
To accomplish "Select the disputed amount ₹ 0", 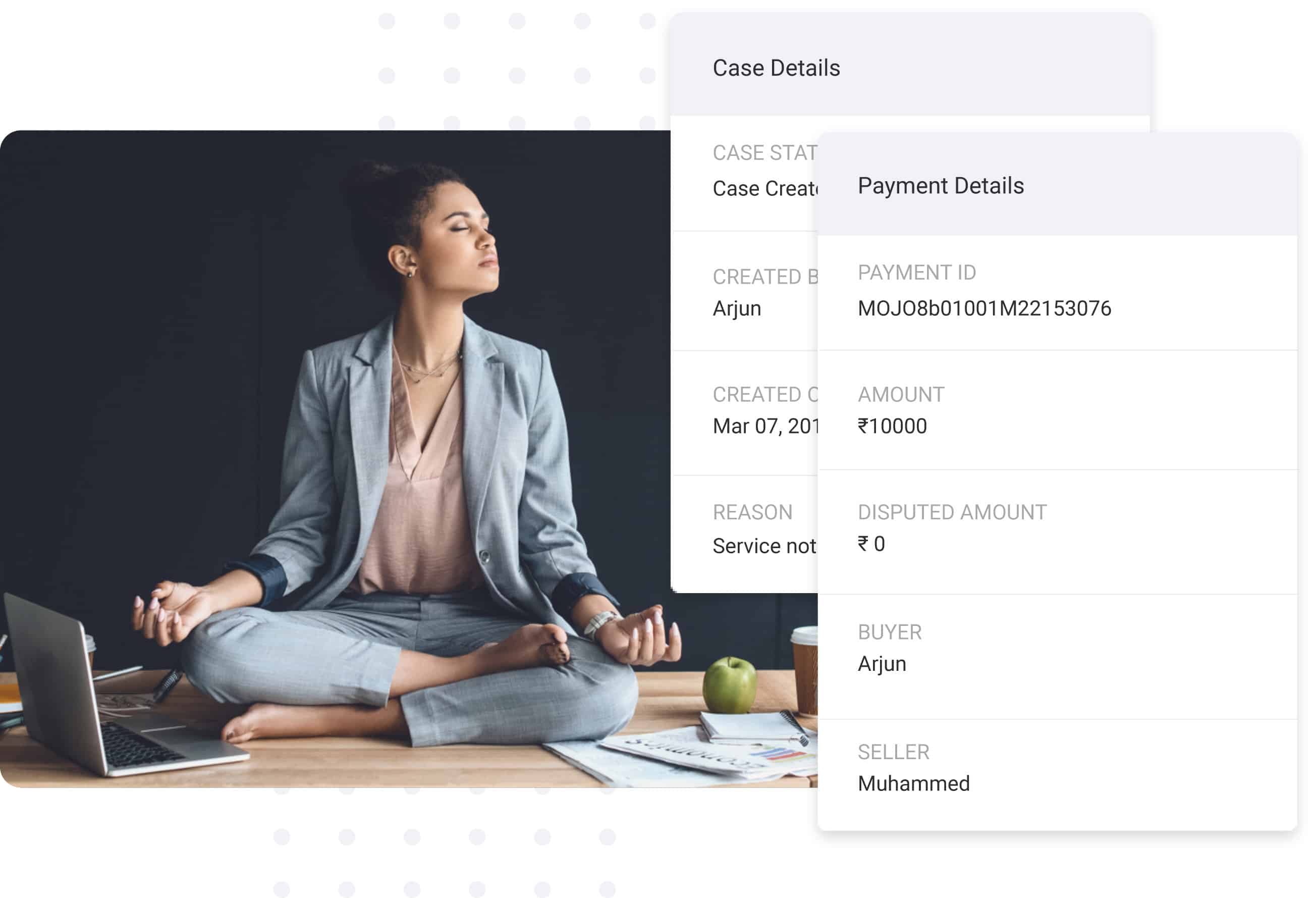I will point(871,544).
